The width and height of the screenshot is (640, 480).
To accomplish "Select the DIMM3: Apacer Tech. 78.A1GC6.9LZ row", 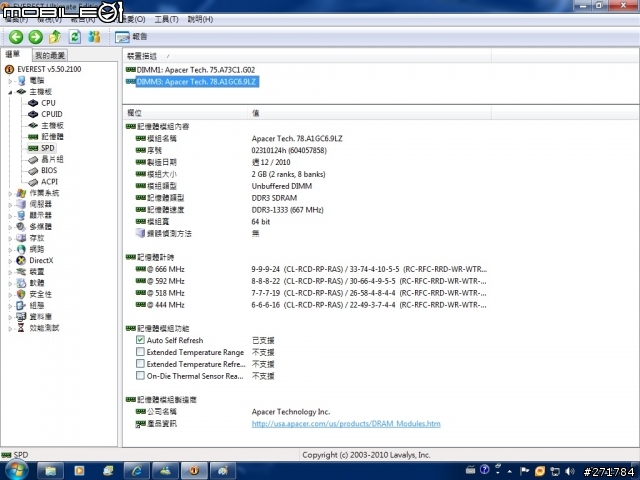I will pos(192,82).
